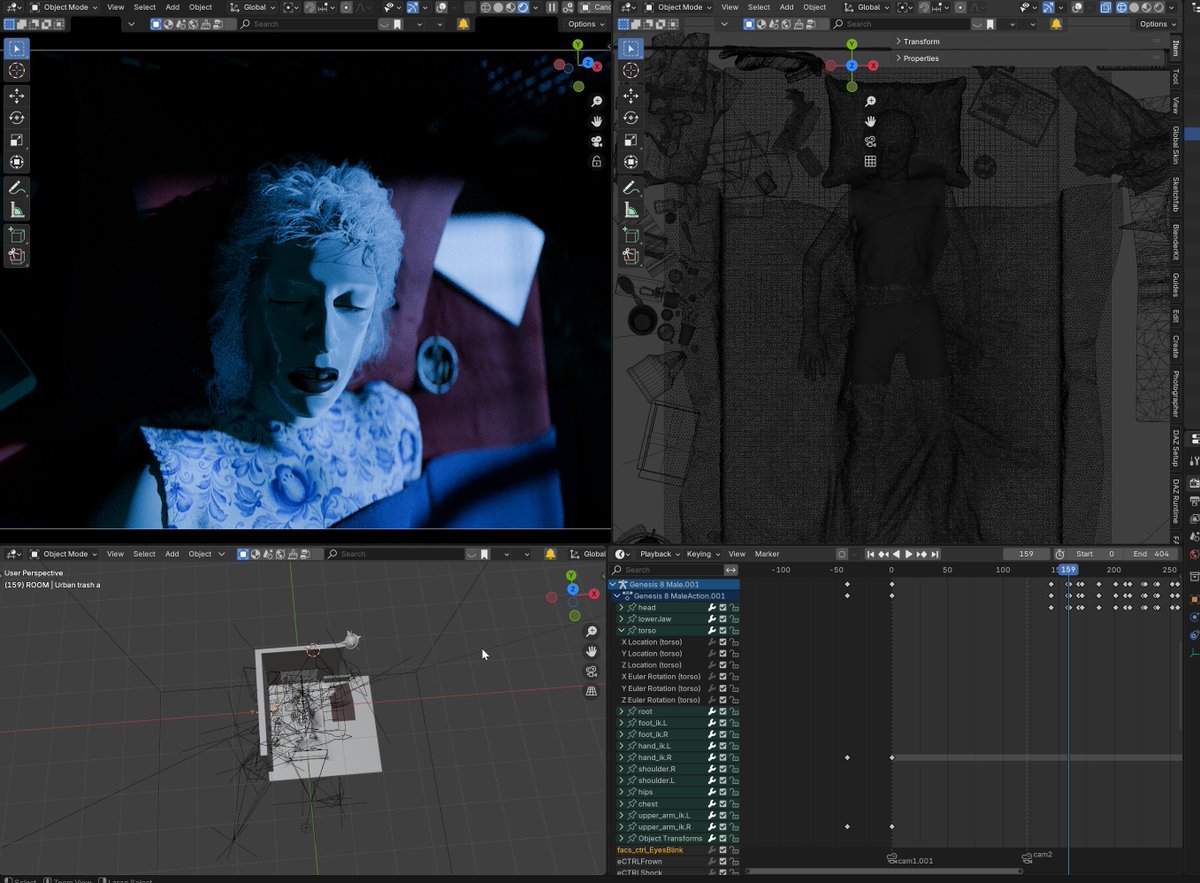Open the Keying menu in timeline
Viewport: 1200px width, 883px height.
click(702, 554)
